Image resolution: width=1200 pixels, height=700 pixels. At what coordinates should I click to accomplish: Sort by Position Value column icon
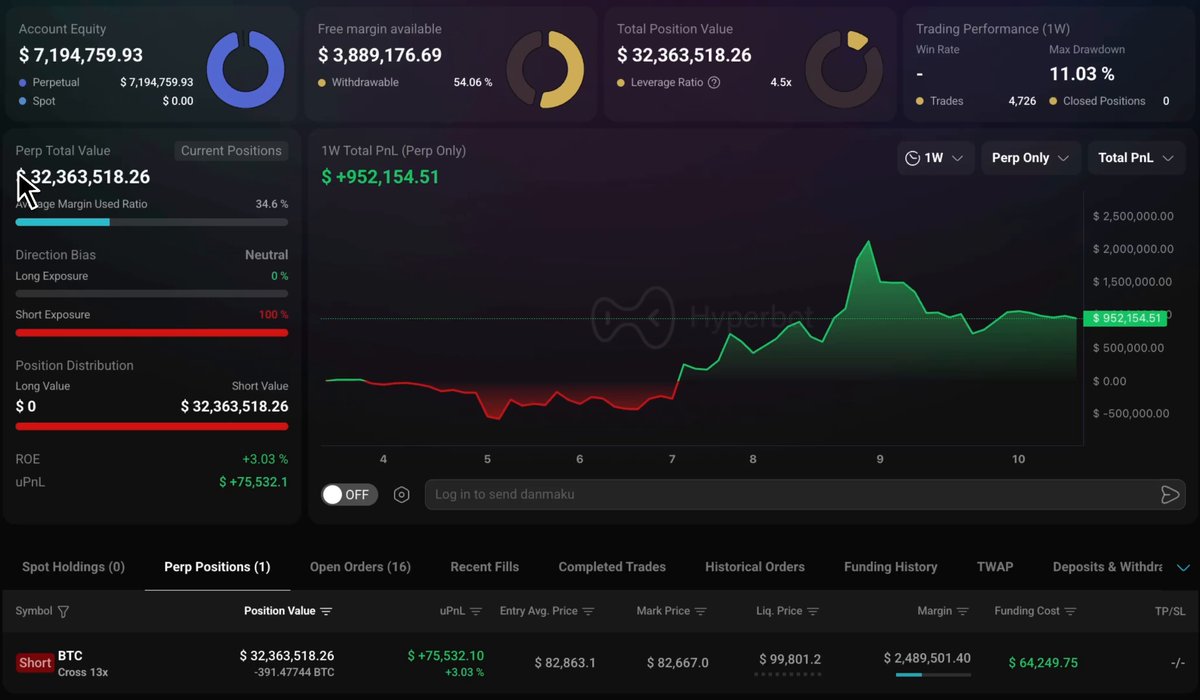tap(326, 611)
